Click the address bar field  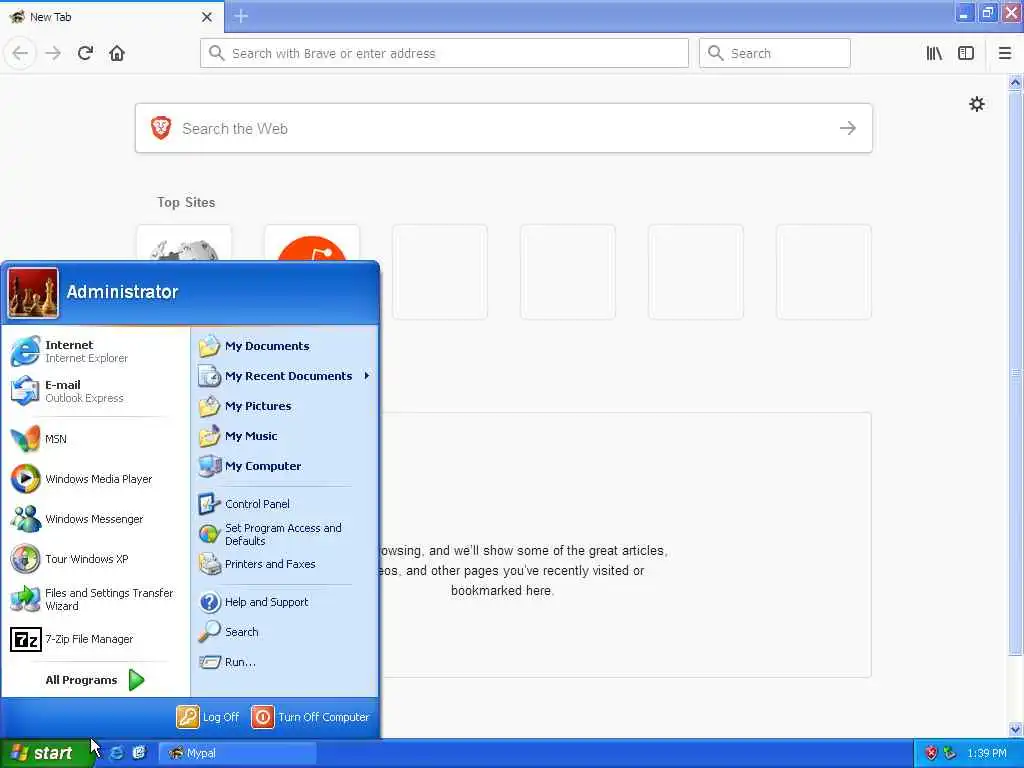click(444, 53)
